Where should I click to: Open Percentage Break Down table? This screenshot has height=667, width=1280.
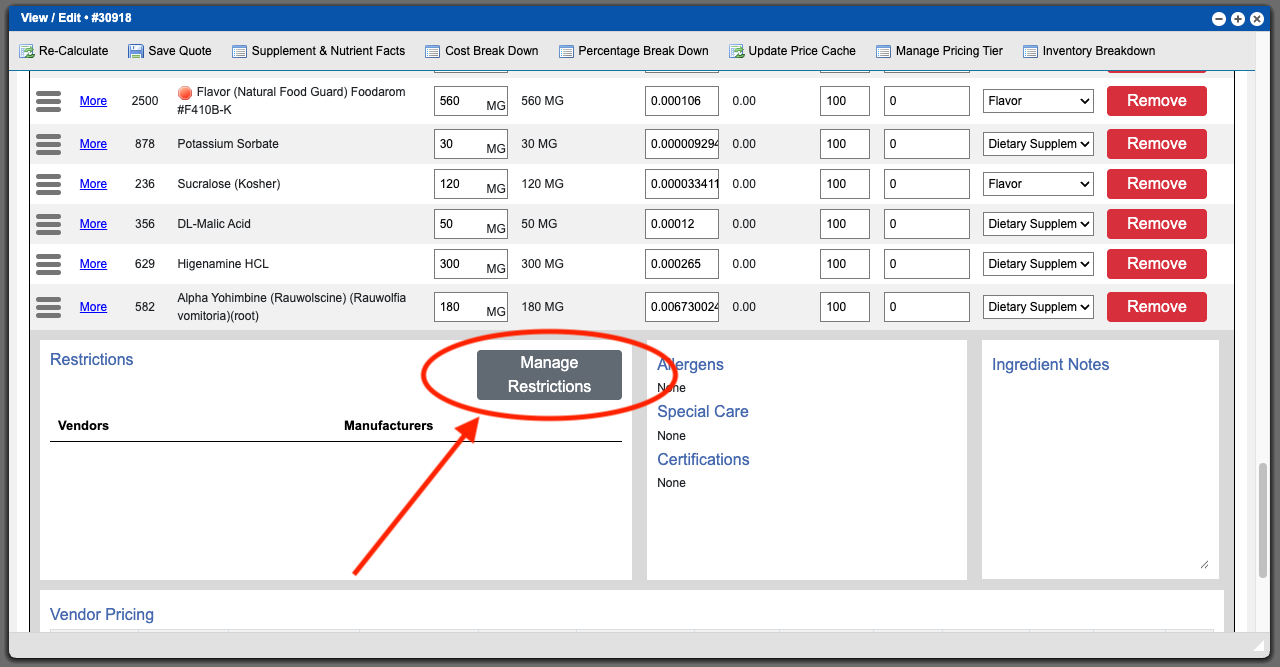566,51
